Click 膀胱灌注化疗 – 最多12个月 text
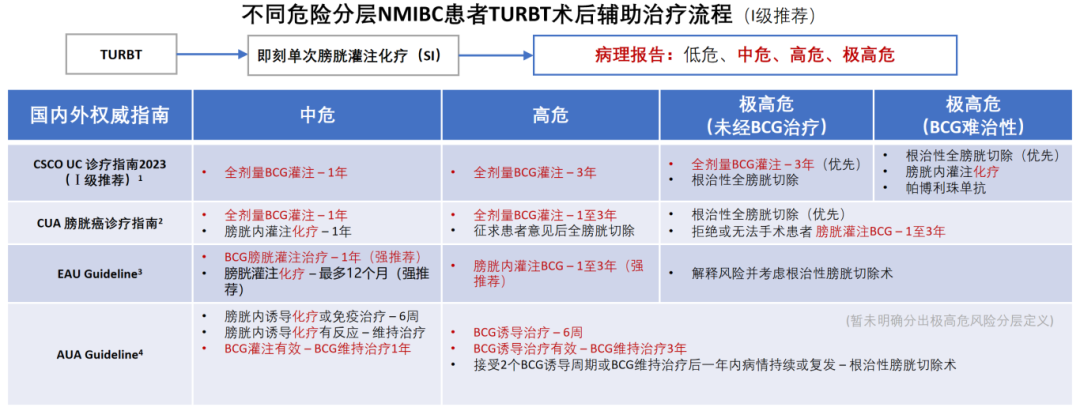This screenshot has height=411, width=1080. (x=327, y=282)
